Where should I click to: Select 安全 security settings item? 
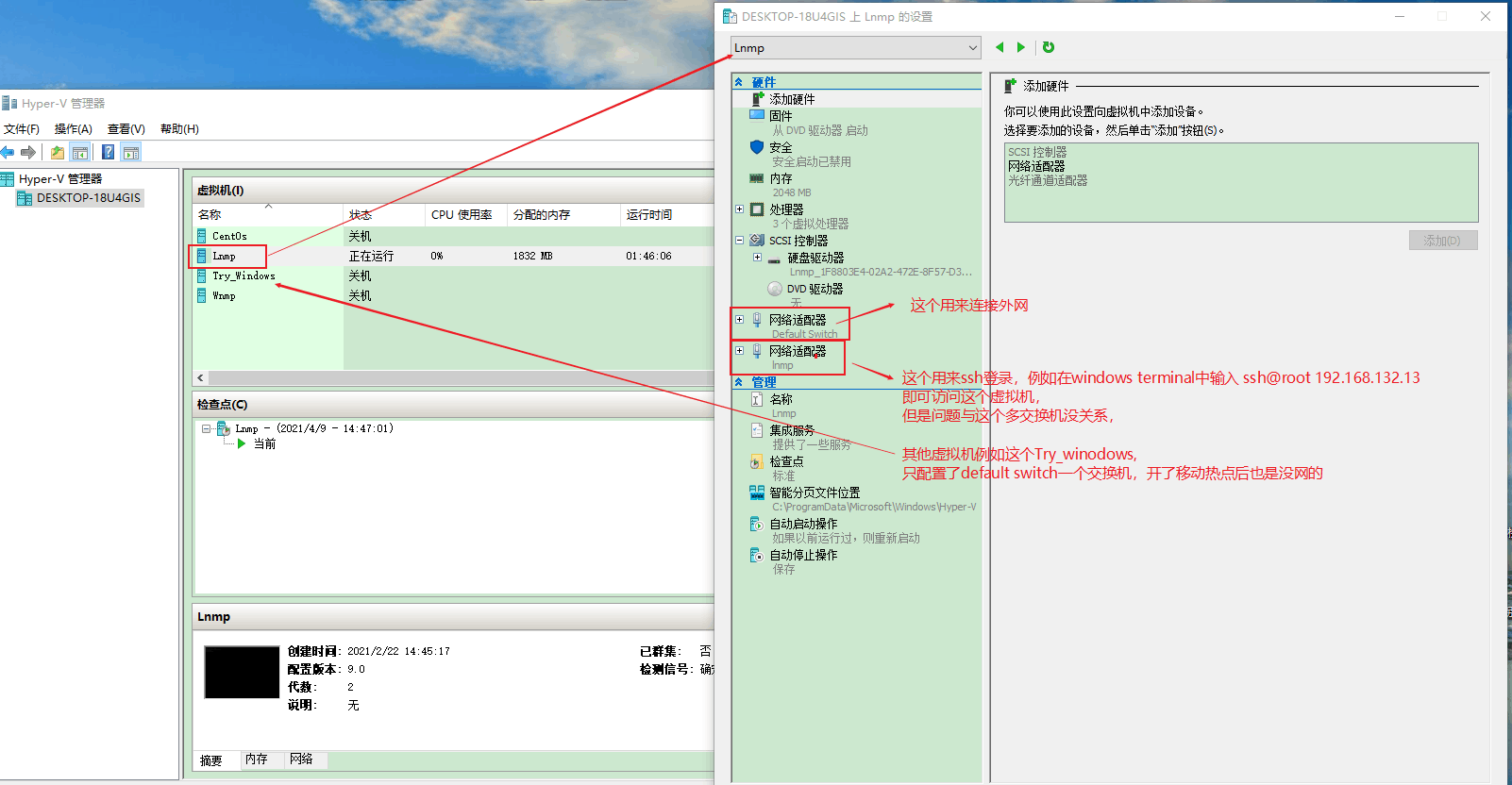[x=781, y=147]
